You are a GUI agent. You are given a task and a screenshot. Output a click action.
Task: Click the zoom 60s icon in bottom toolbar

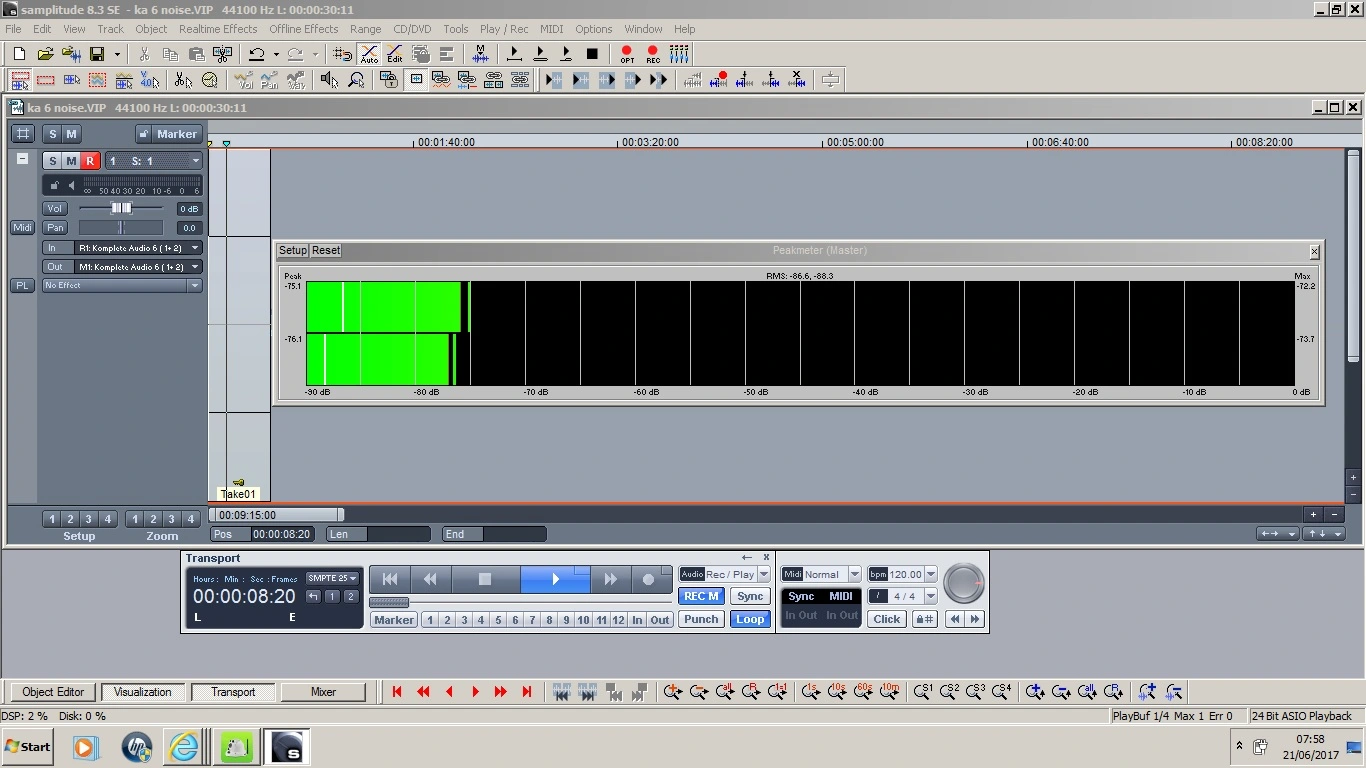(x=863, y=691)
